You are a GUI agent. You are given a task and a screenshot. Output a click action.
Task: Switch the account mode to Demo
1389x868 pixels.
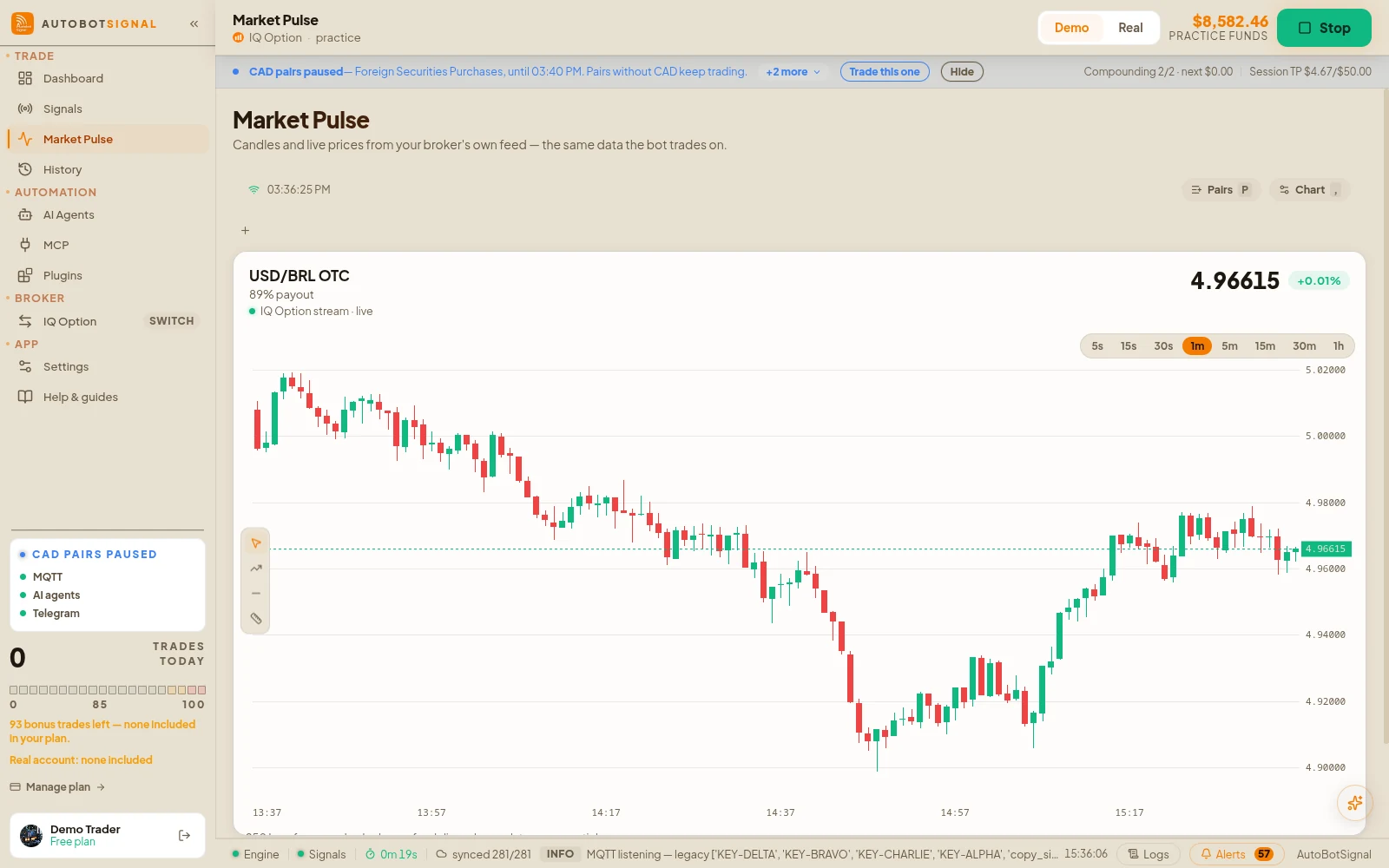tap(1071, 28)
